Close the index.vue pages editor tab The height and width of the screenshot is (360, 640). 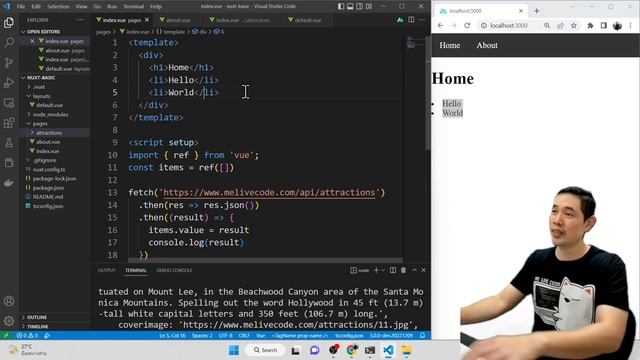[147, 20]
